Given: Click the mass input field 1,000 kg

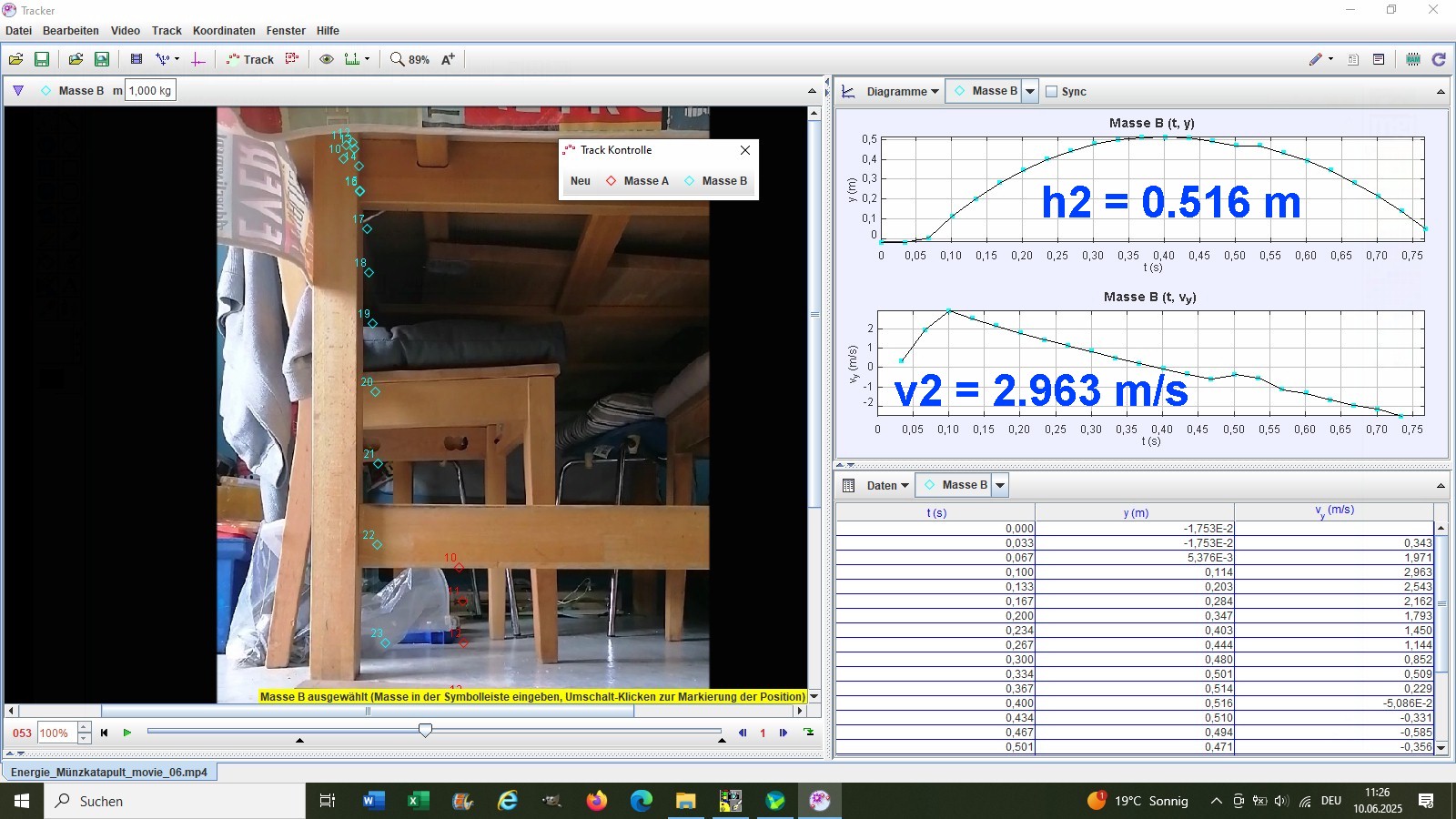Looking at the screenshot, I should pyautogui.click(x=150, y=90).
